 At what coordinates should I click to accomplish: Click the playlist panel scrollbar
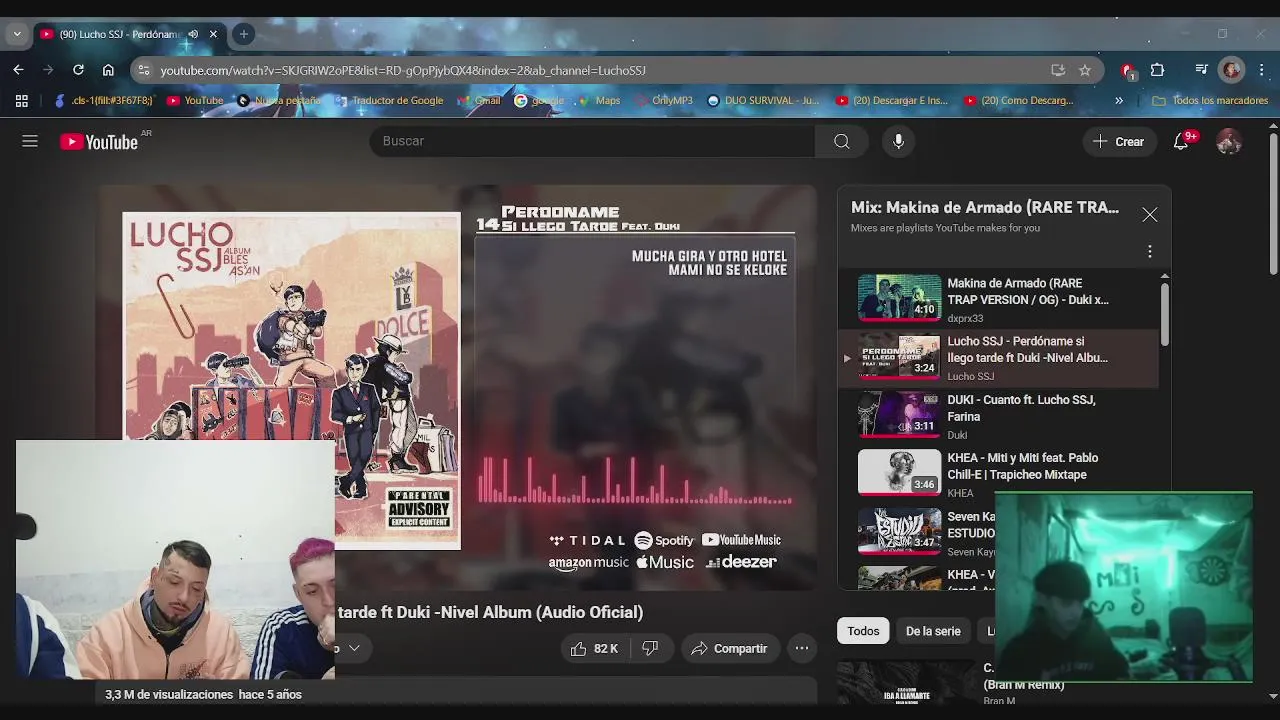1164,314
